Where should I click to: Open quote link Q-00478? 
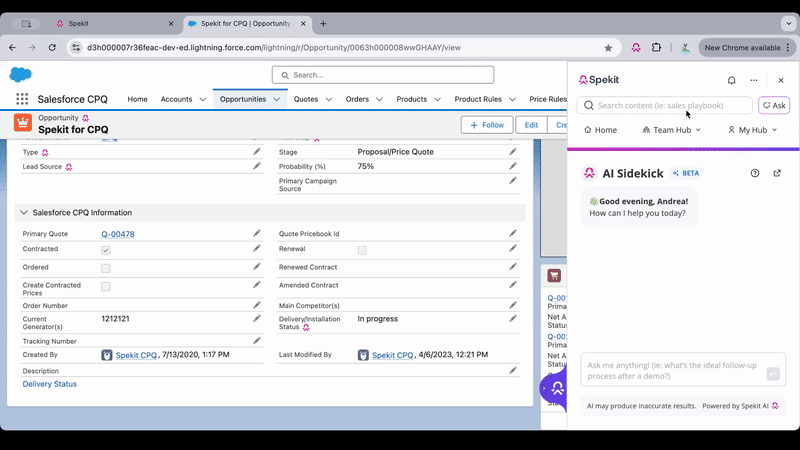[x=118, y=234]
